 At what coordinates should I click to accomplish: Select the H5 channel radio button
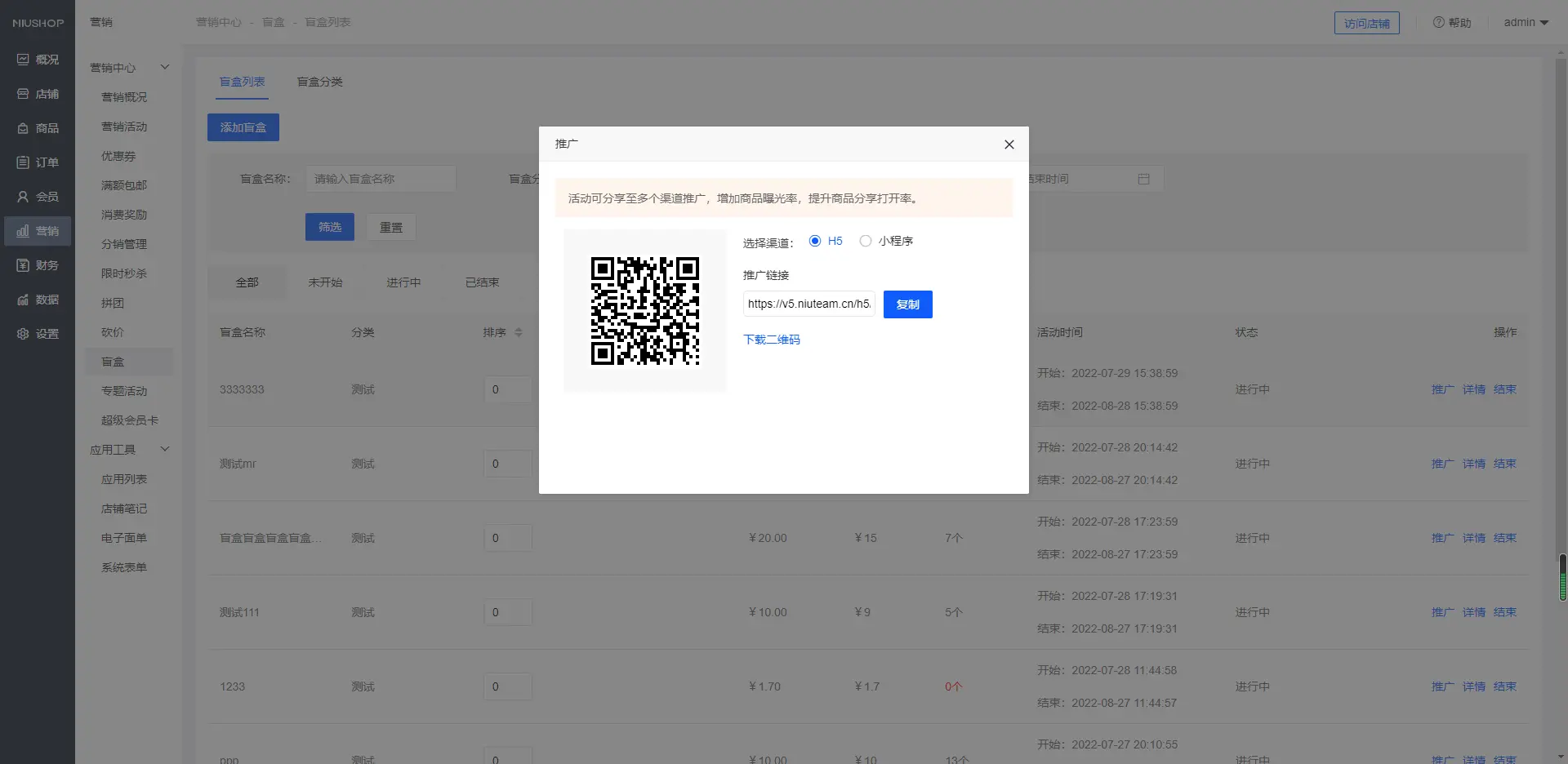coord(815,241)
